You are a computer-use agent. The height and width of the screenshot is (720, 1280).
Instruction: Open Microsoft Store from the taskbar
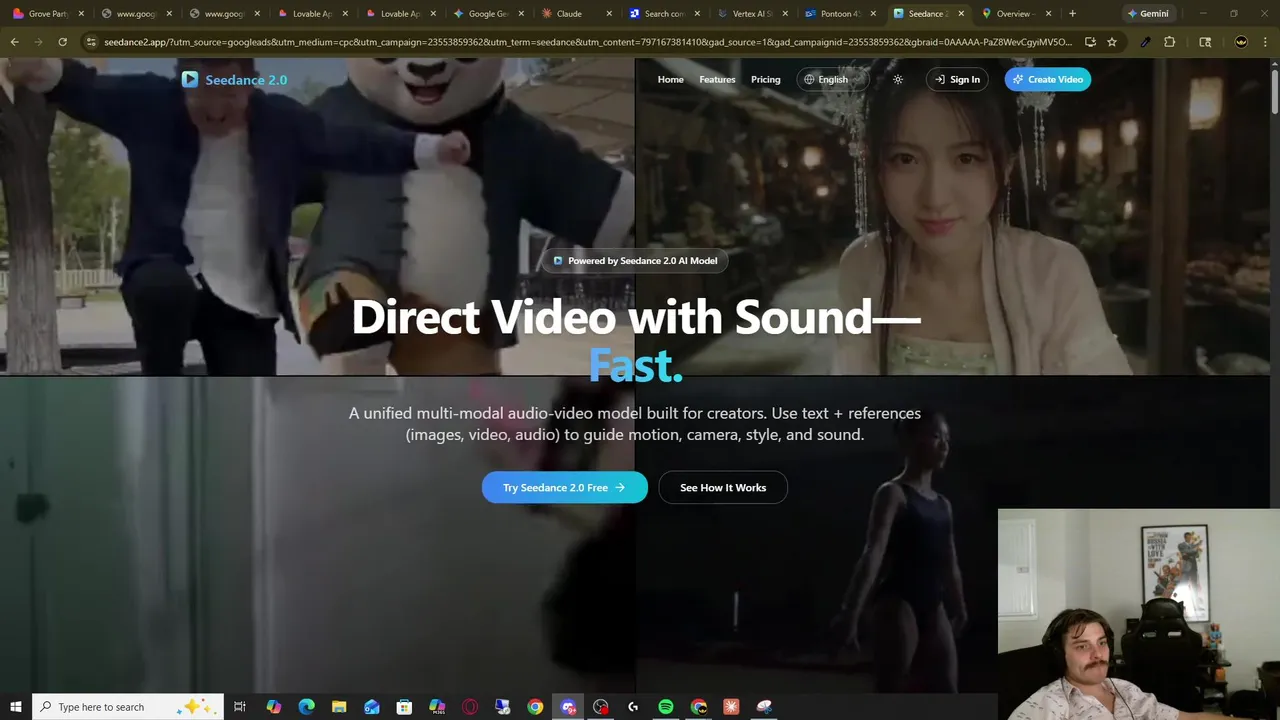(x=404, y=707)
